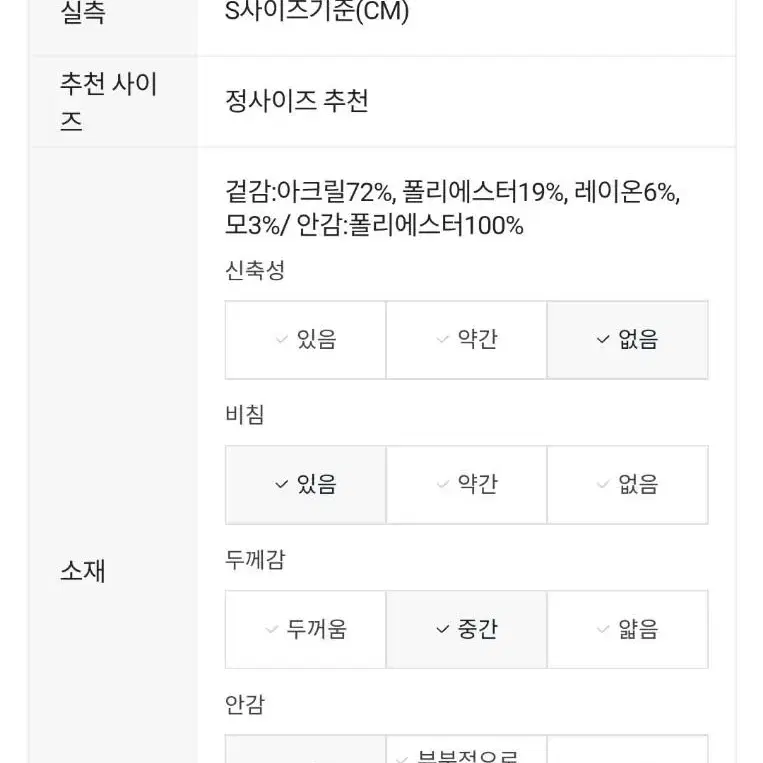Click the 소재 row label
Image resolution: width=763 pixels, height=763 pixels.
click(x=82, y=570)
